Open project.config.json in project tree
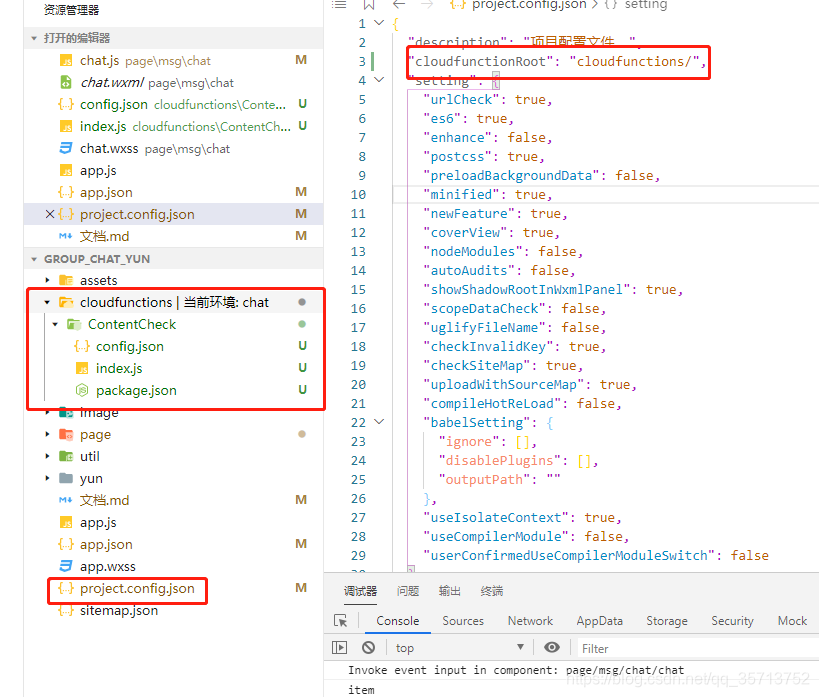This screenshot has height=697, width=819. pyautogui.click(x=137, y=588)
